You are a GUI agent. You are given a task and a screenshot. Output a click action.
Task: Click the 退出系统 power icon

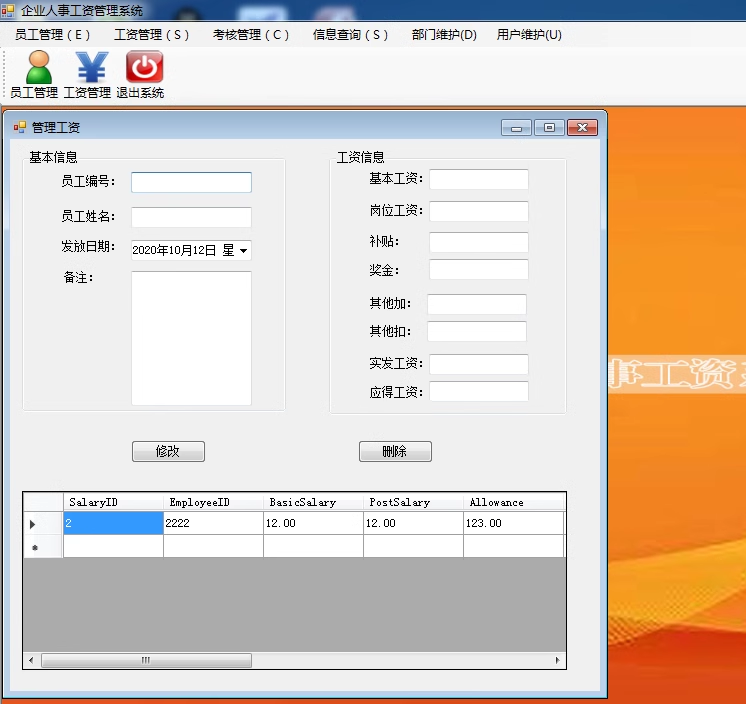pyautogui.click(x=140, y=75)
